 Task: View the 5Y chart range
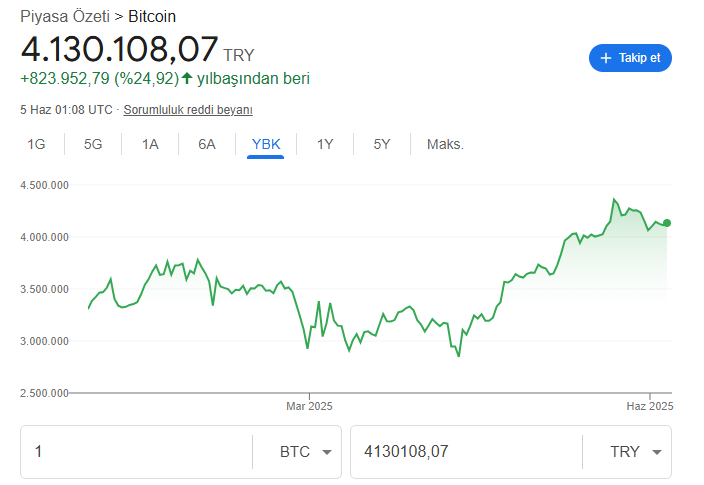[x=382, y=144]
